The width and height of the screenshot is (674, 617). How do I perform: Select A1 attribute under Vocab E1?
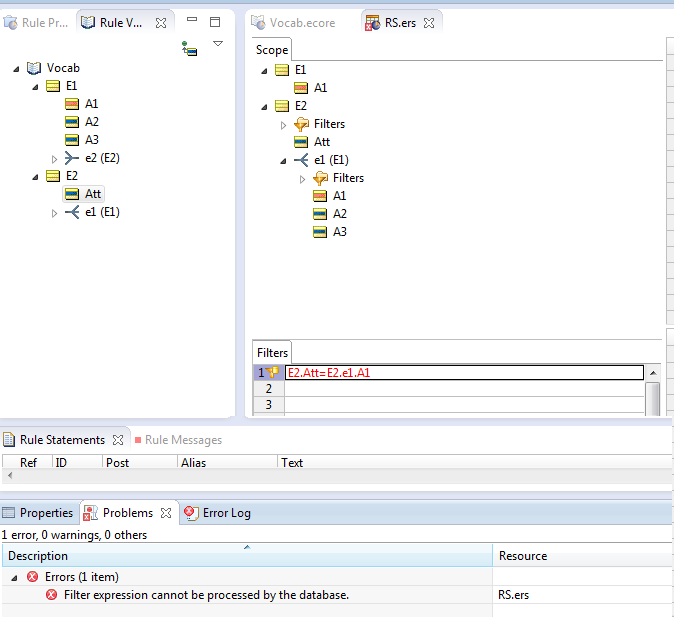(82, 104)
